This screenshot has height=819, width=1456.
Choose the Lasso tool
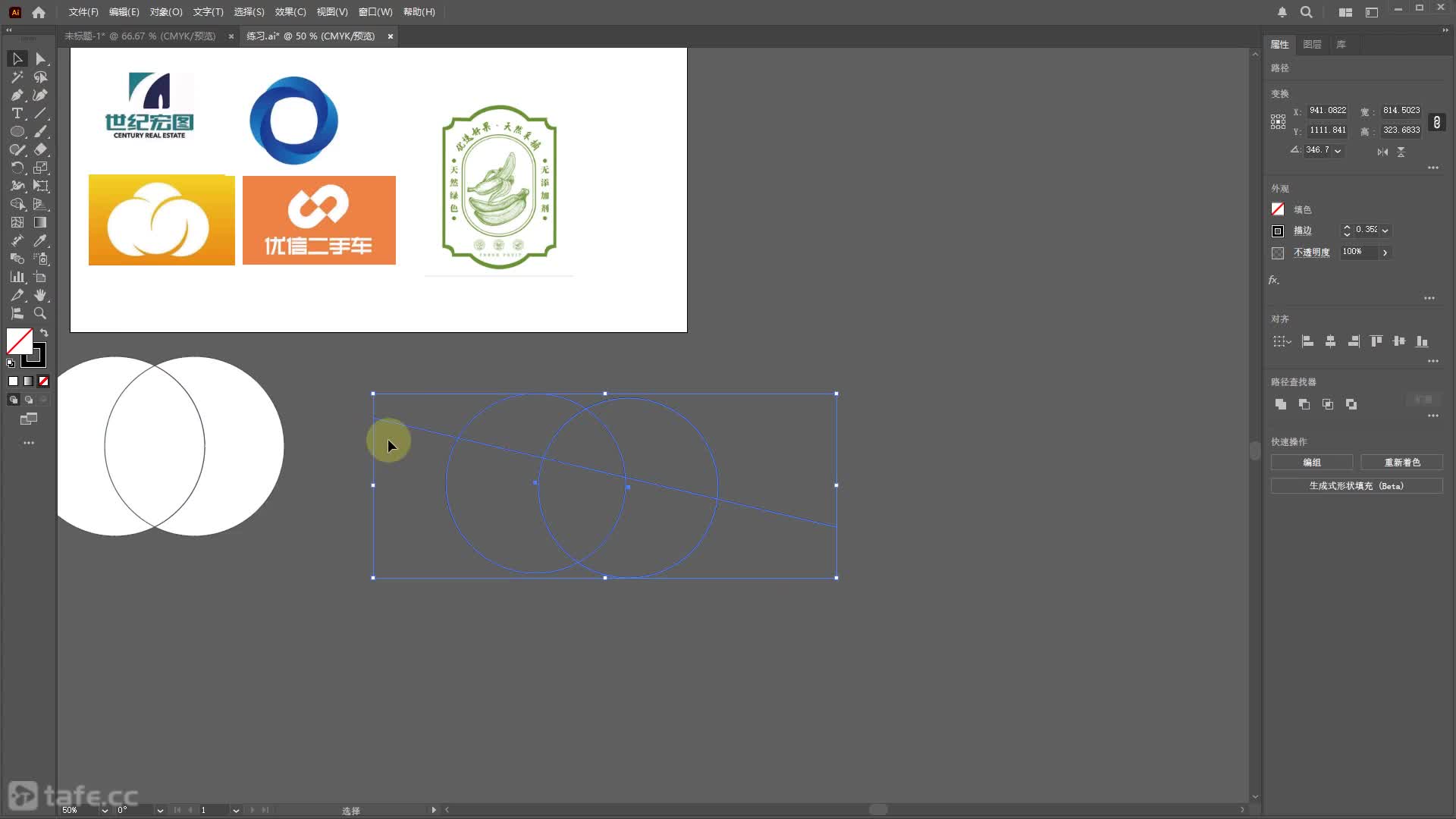[40, 77]
